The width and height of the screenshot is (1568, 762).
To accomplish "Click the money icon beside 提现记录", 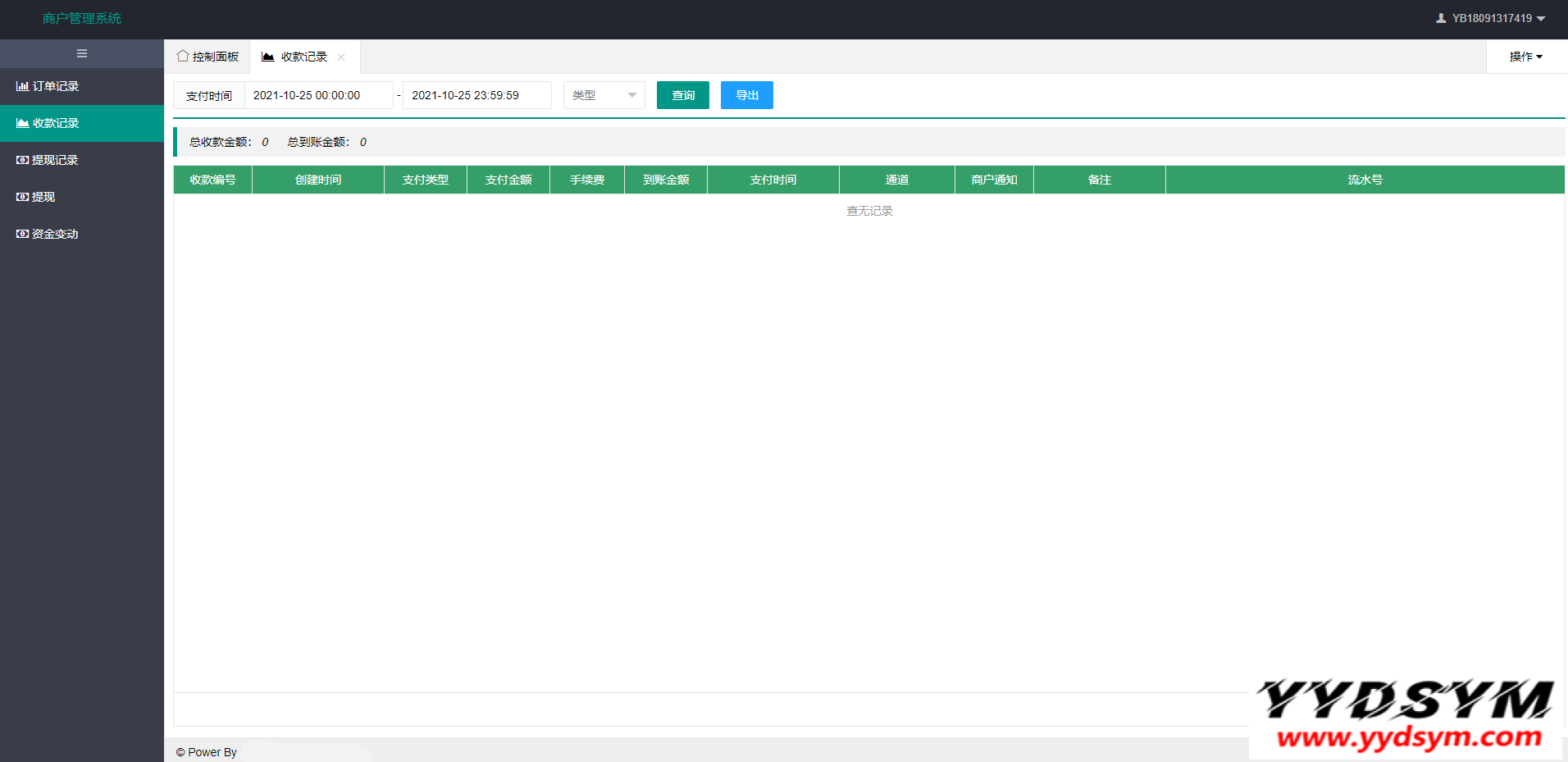I will 22,160.
